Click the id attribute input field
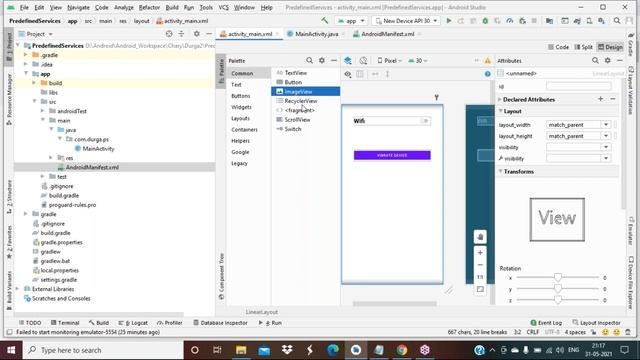Image resolution: width=640 pixels, height=360 pixels. [579, 86]
